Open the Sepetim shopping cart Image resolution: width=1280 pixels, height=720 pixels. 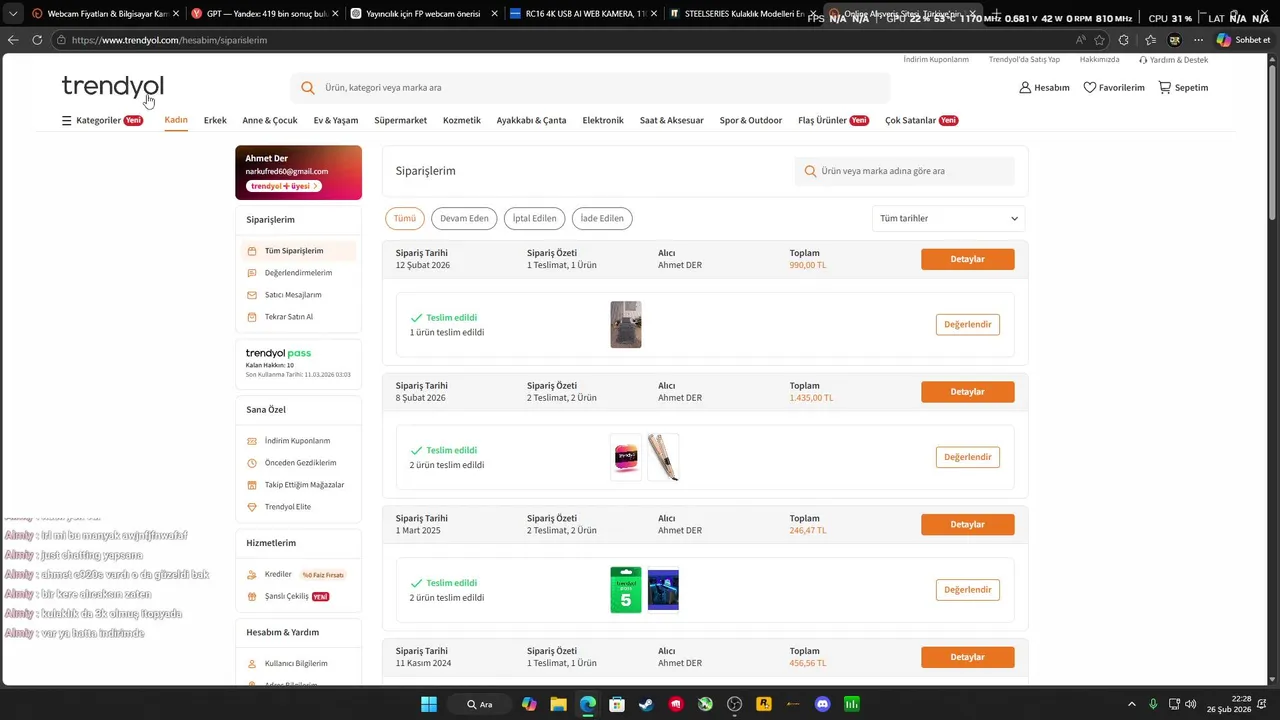click(1183, 88)
